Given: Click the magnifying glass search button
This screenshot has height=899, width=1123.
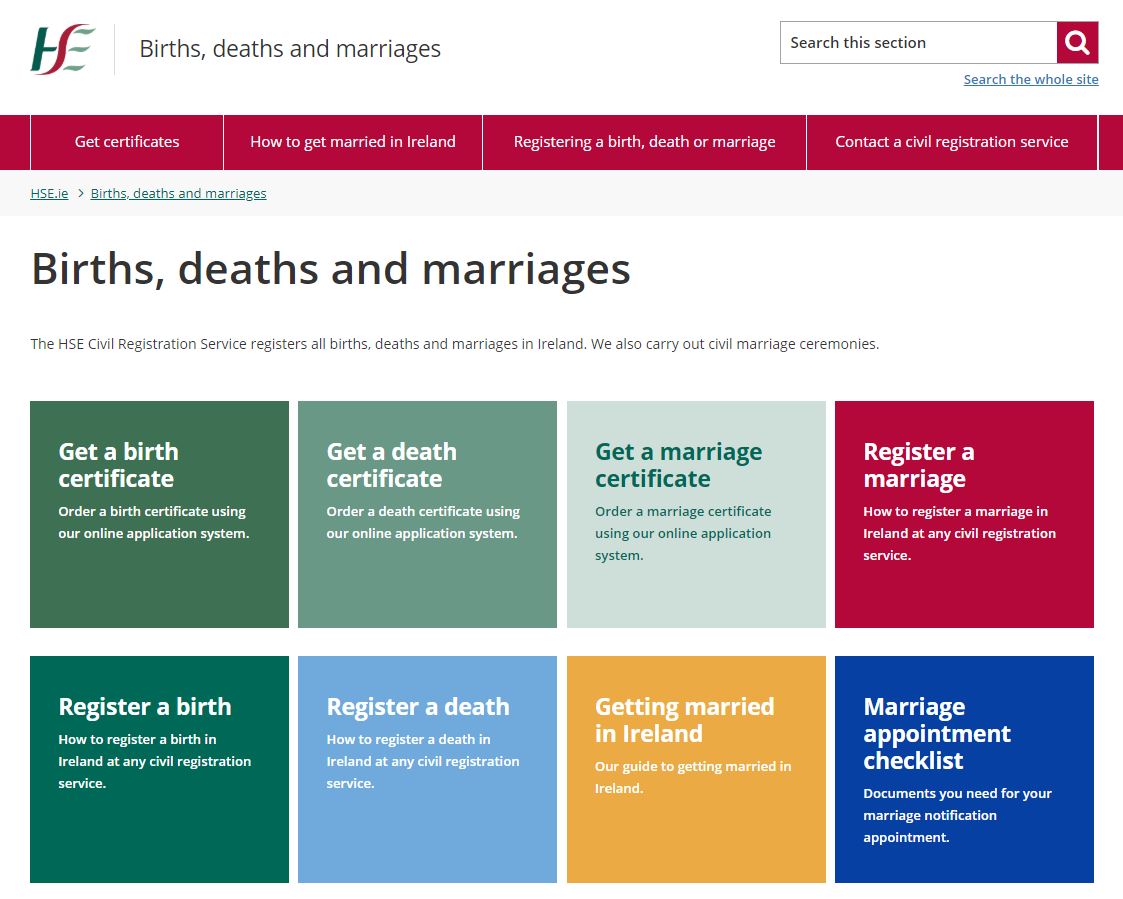Looking at the screenshot, I should coord(1077,42).
